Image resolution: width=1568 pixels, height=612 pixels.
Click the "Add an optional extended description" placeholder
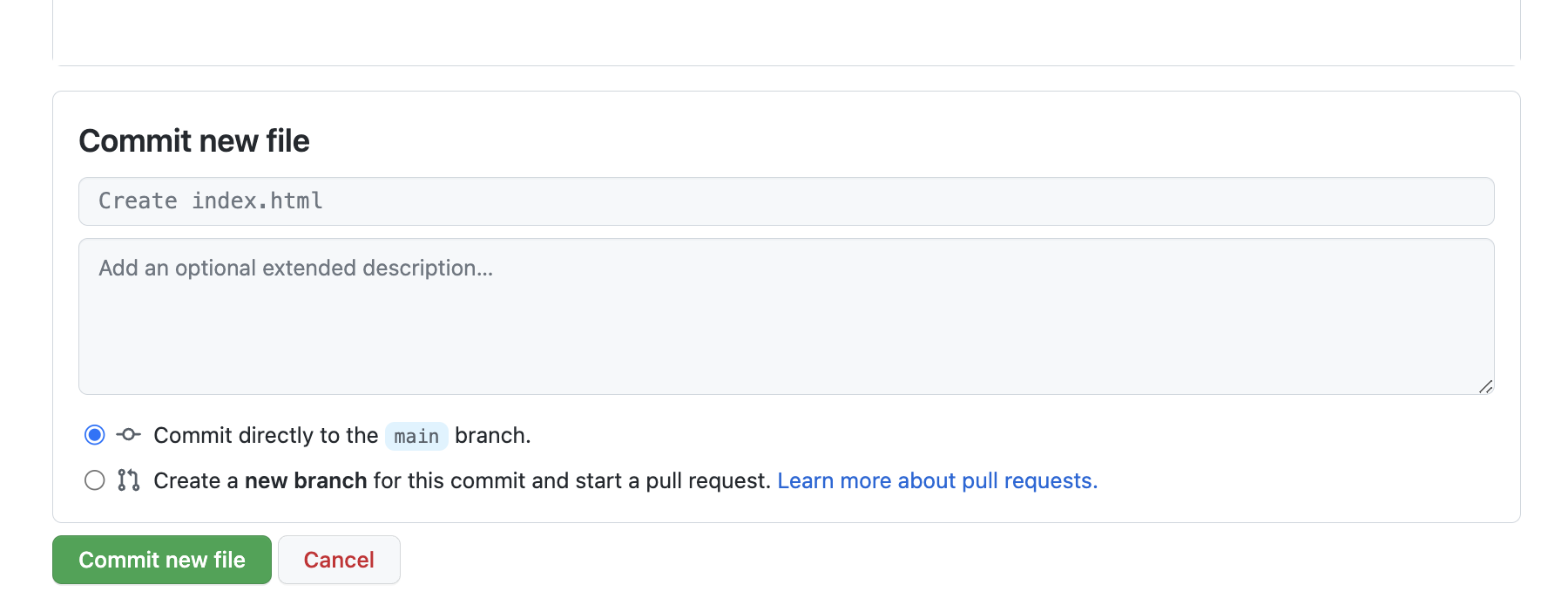[x=295, y=269]
